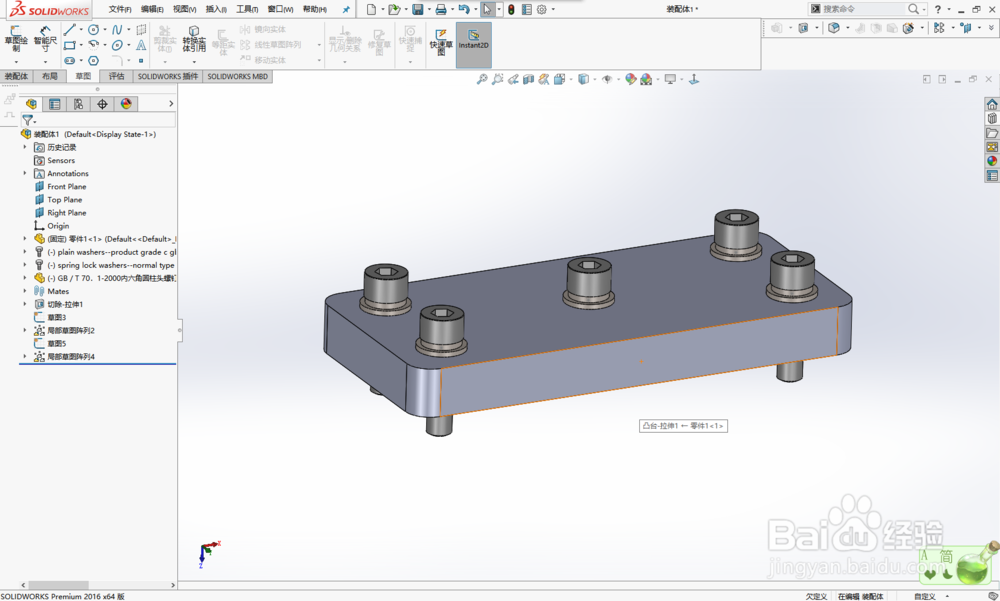Expand the 局部草图阵列2 node

tap(25, 330)
